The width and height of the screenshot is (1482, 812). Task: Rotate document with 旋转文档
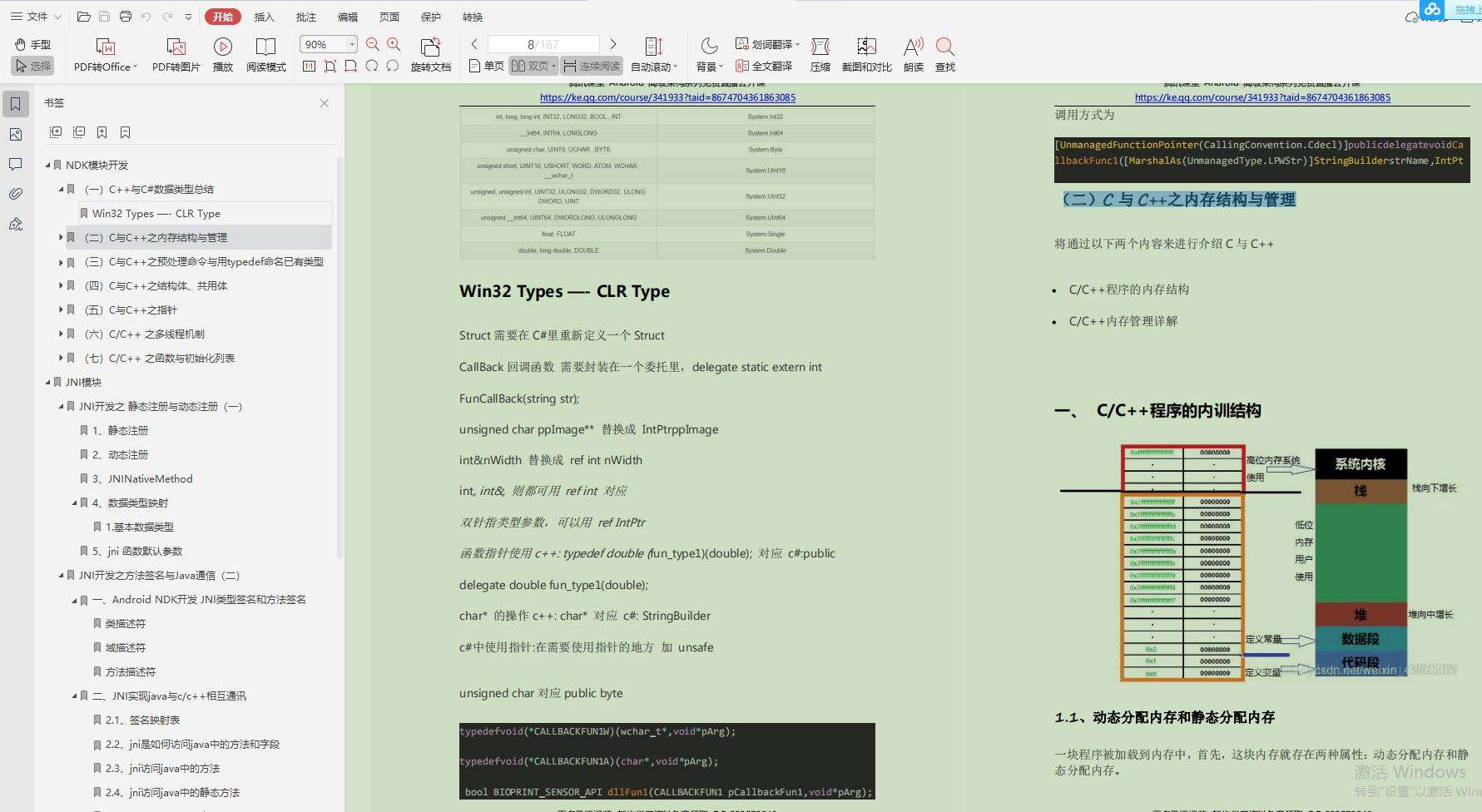coord(430,56)
